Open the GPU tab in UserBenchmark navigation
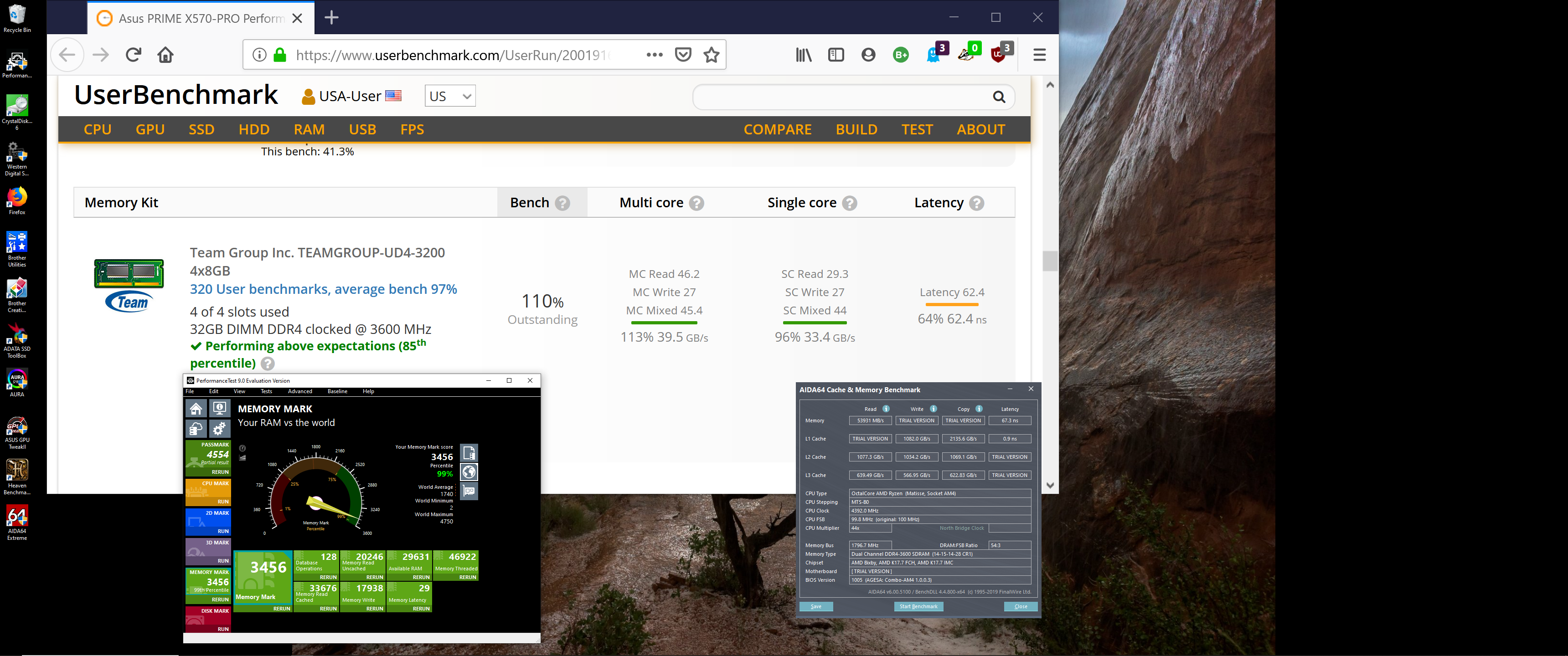This screenshot has height=656, width=1568. (150, 130)
